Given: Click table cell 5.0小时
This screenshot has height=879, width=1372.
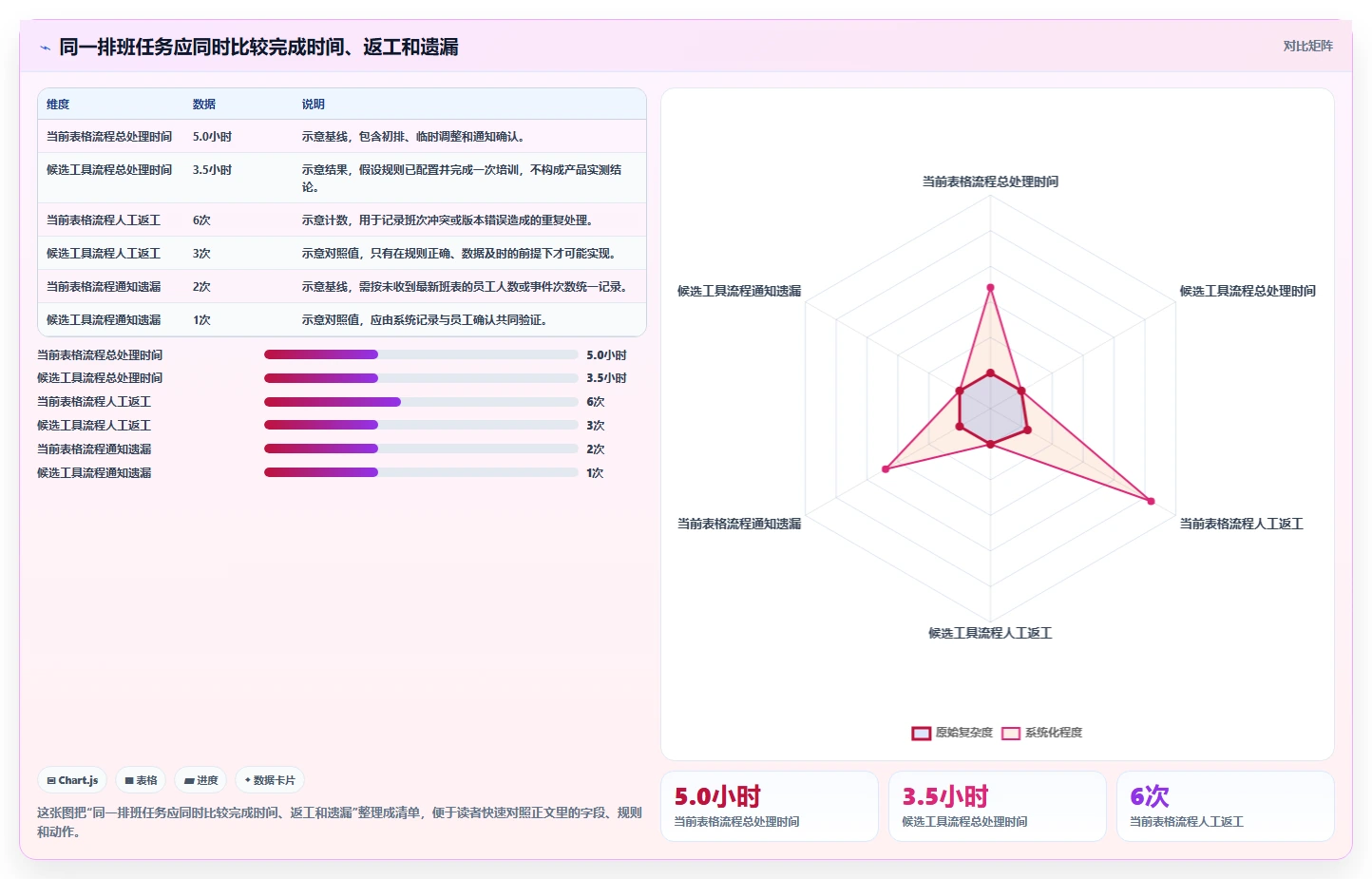Looking at the screenshot, I should [x=212, y=137].
